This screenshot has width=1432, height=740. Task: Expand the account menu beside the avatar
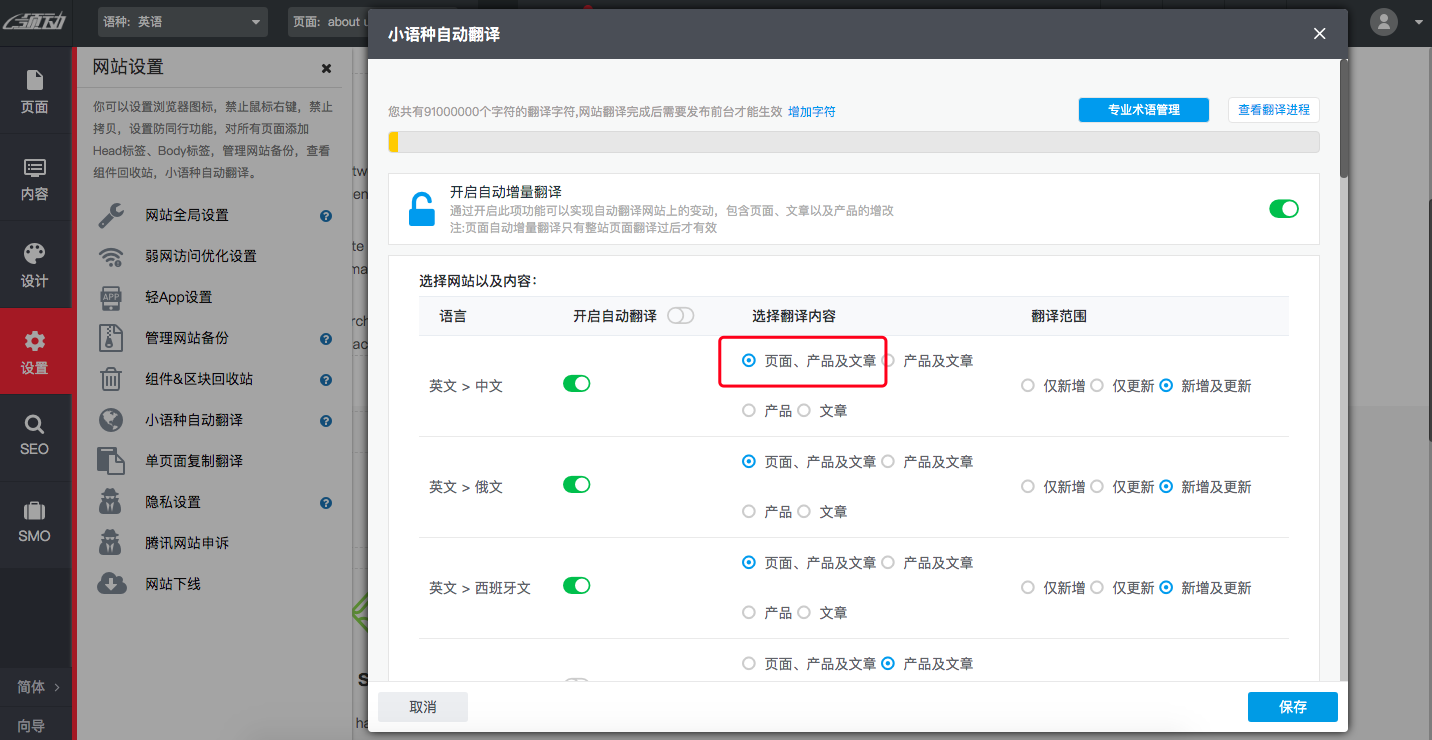pyautogui.click(x=1419, y=21)
